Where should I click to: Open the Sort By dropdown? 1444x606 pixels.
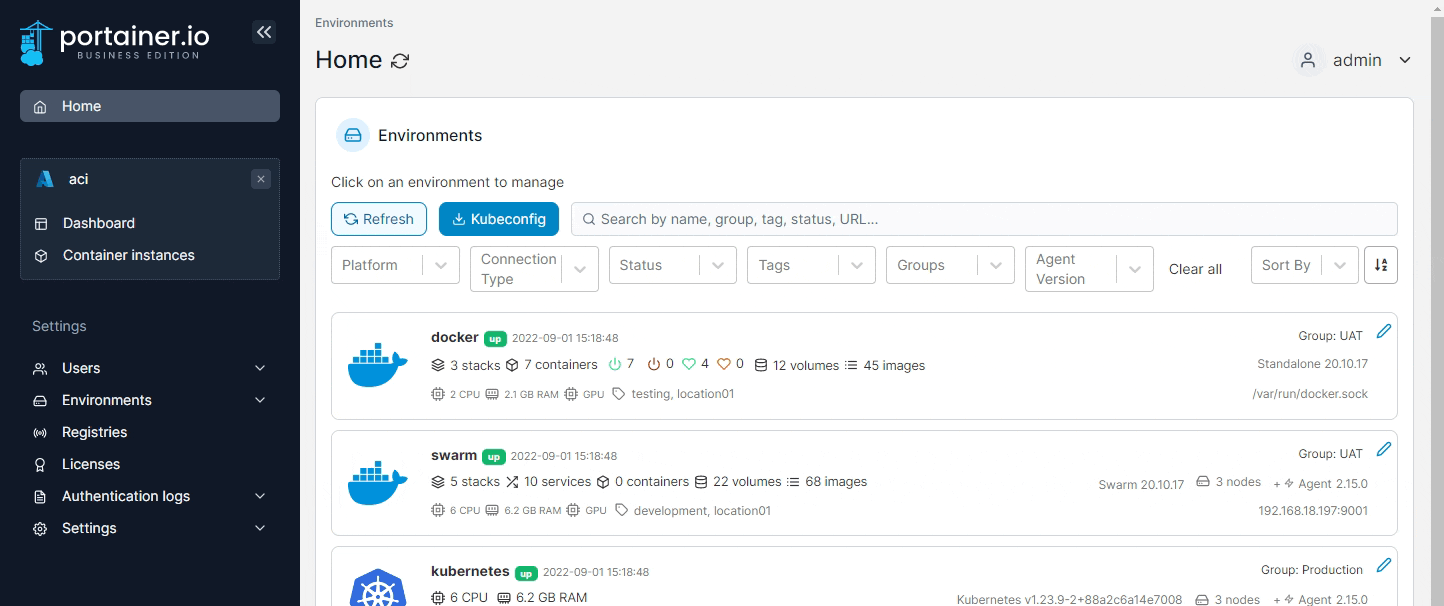tap(1305, 265)
